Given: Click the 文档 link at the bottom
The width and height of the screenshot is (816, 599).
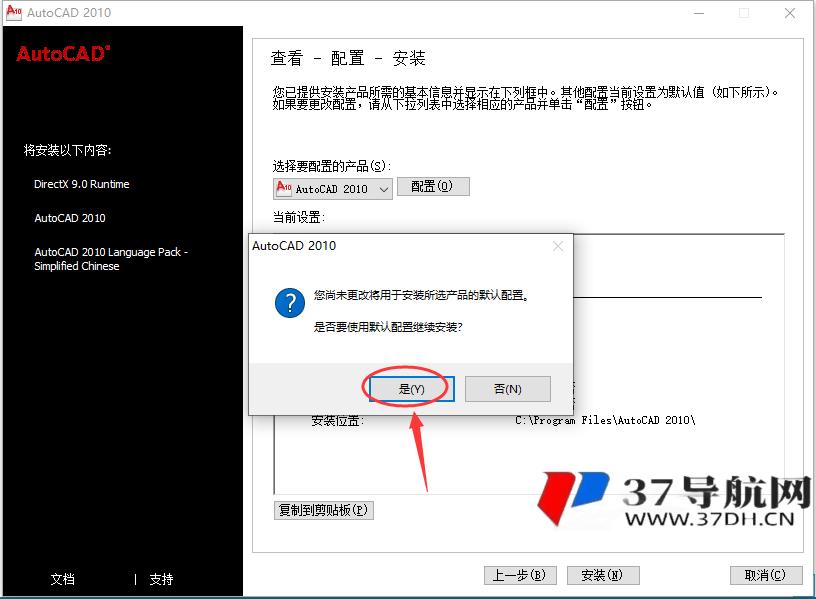Looking at the screenshot, I should 60,579.
